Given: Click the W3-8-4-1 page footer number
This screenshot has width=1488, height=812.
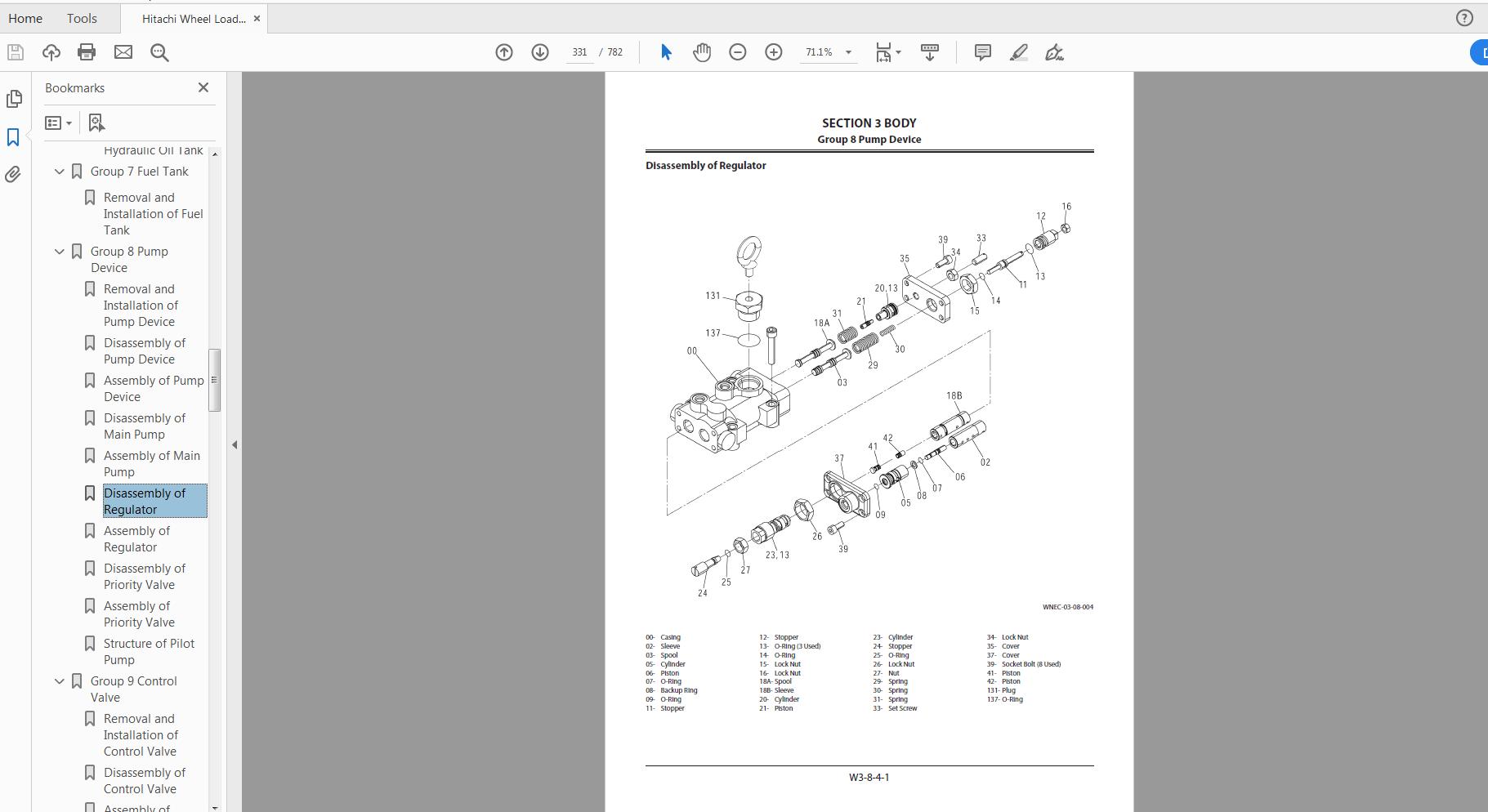Looking at the screenshot, I should coord(869,778).
